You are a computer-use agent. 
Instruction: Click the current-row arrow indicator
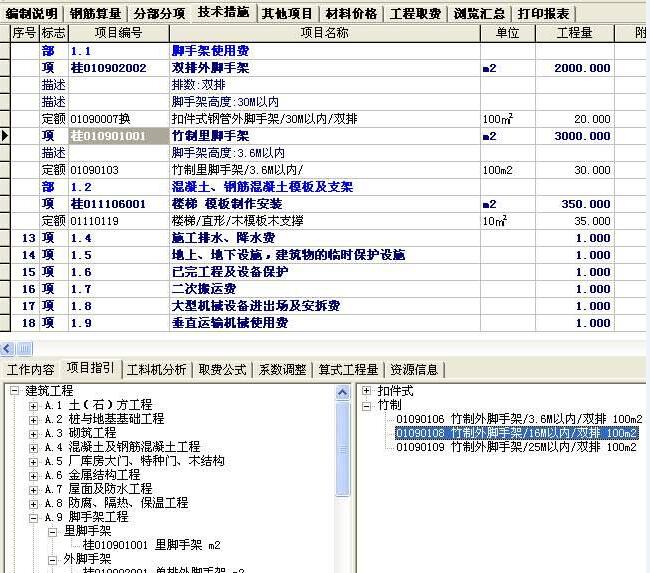pos(5,136)
